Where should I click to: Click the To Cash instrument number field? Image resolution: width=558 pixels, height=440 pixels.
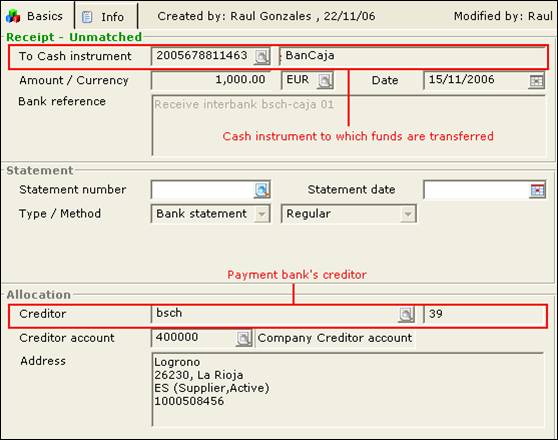203,56
